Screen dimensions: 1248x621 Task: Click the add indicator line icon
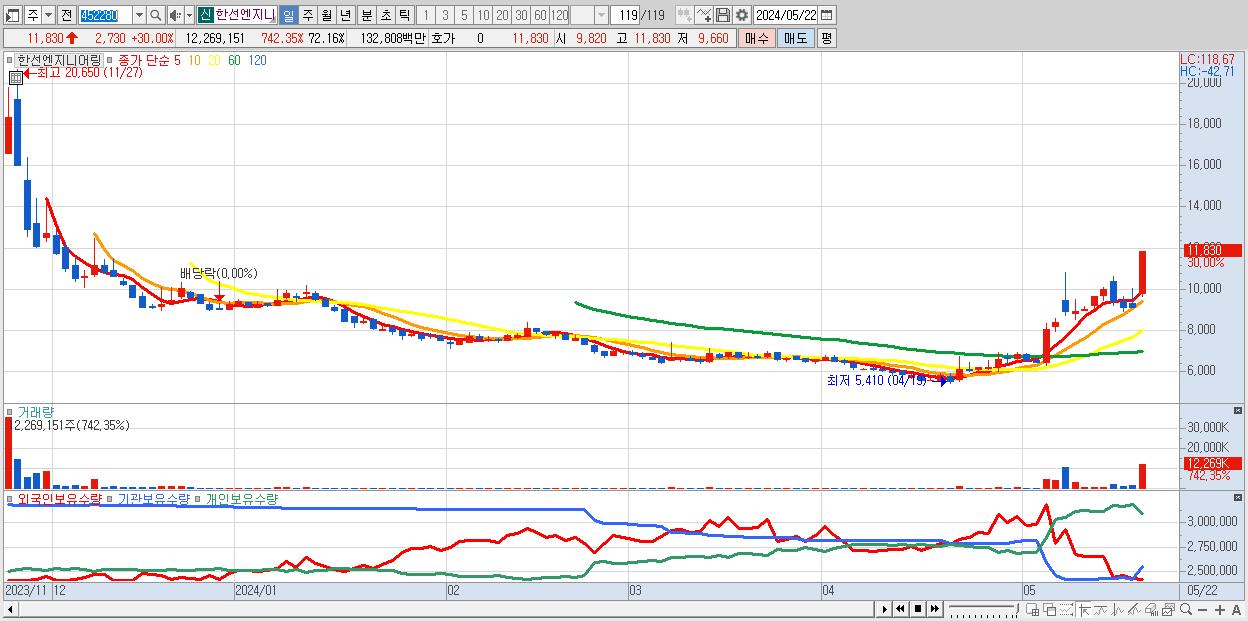click(703, 15)
